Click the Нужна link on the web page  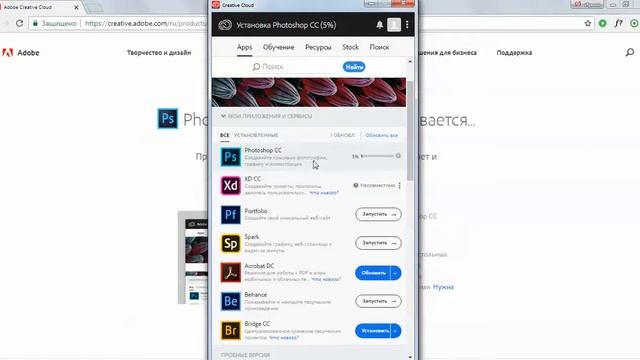point(443,287)
